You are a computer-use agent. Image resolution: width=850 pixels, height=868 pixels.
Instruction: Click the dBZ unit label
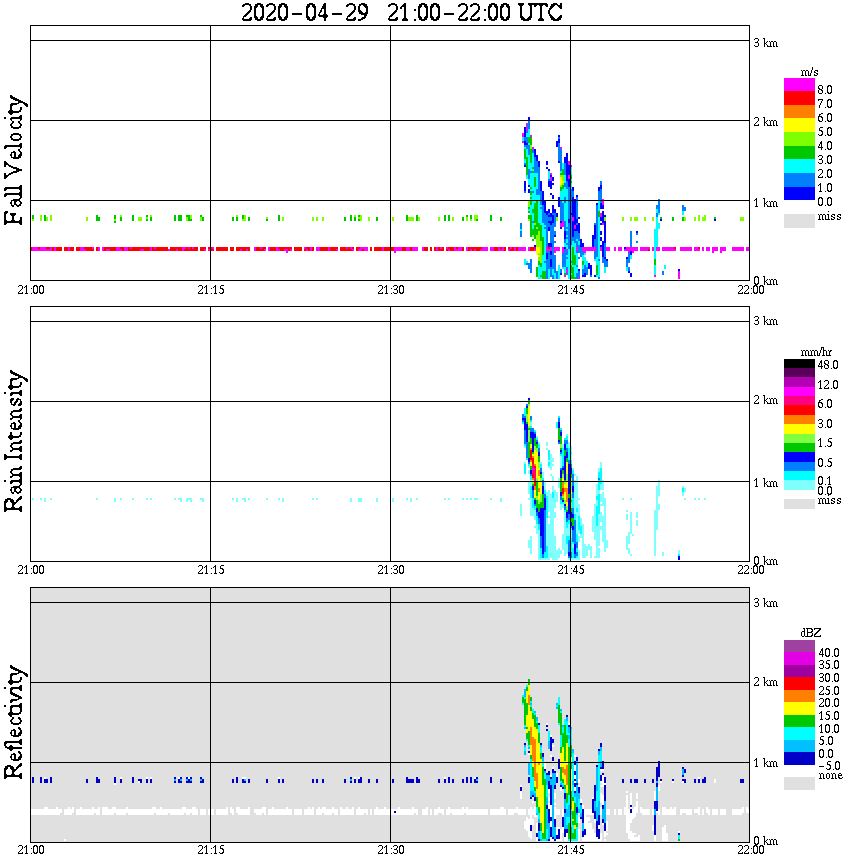point(810,633)
